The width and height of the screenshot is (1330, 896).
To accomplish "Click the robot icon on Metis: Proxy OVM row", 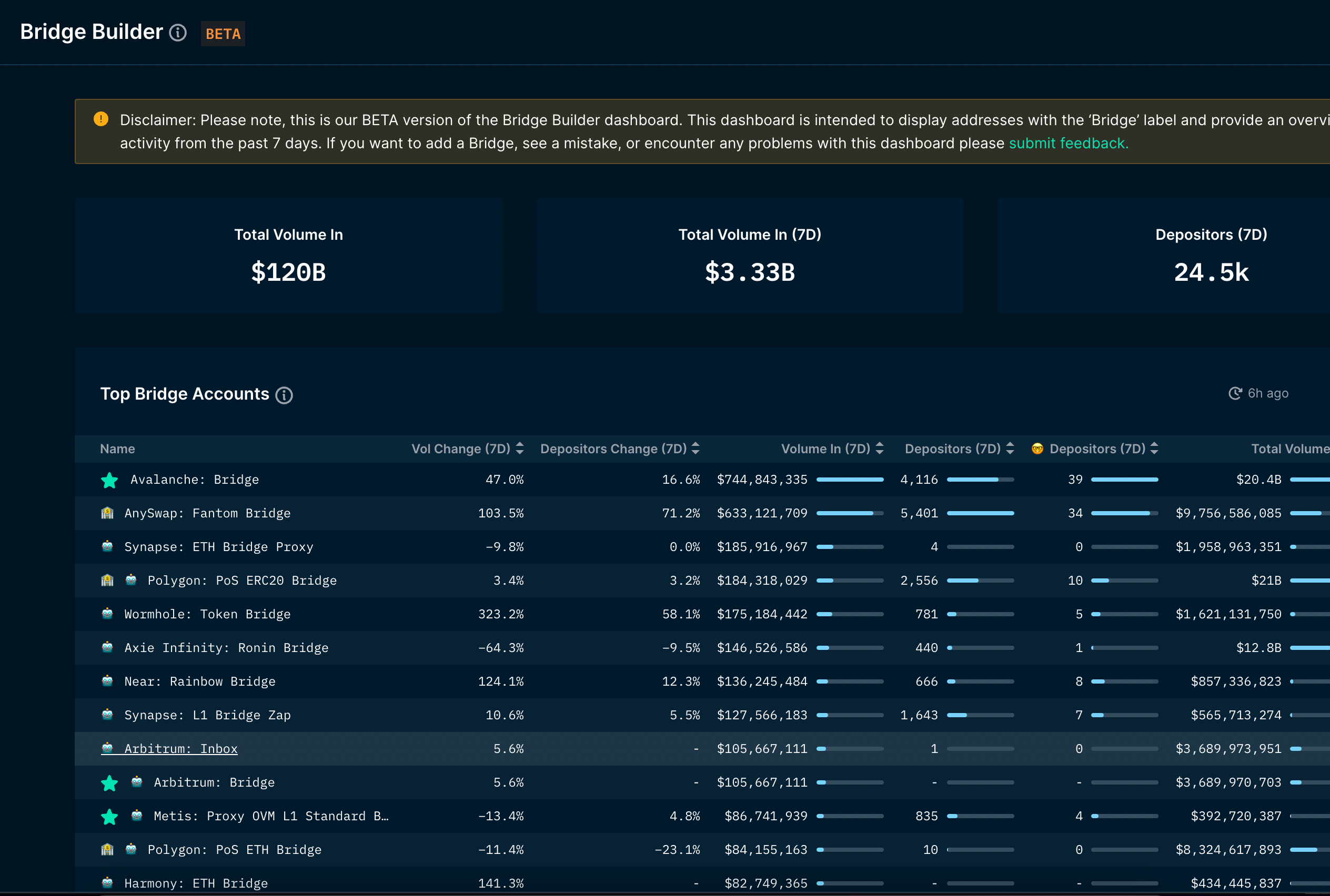I will (137, 816).
